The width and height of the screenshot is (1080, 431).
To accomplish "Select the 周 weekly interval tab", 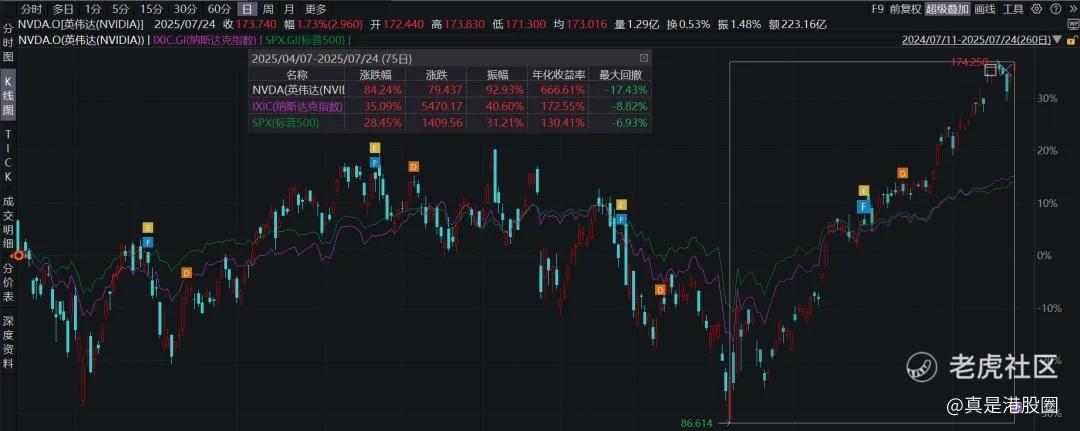I will click(x=267, y=9).
